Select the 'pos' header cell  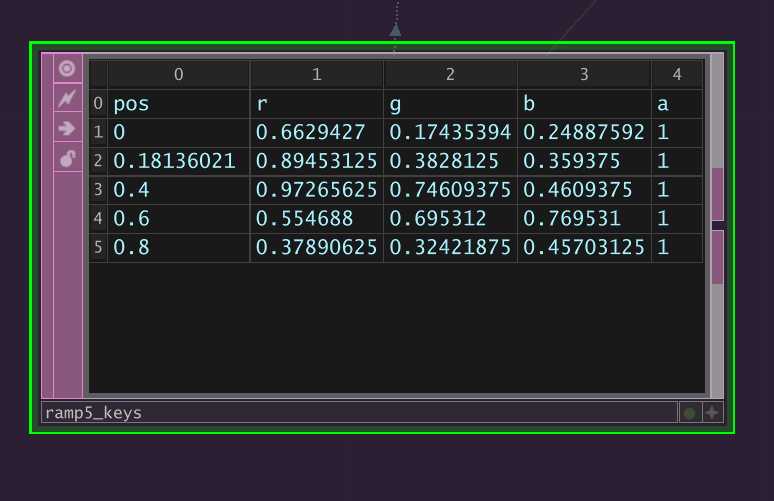178,104
